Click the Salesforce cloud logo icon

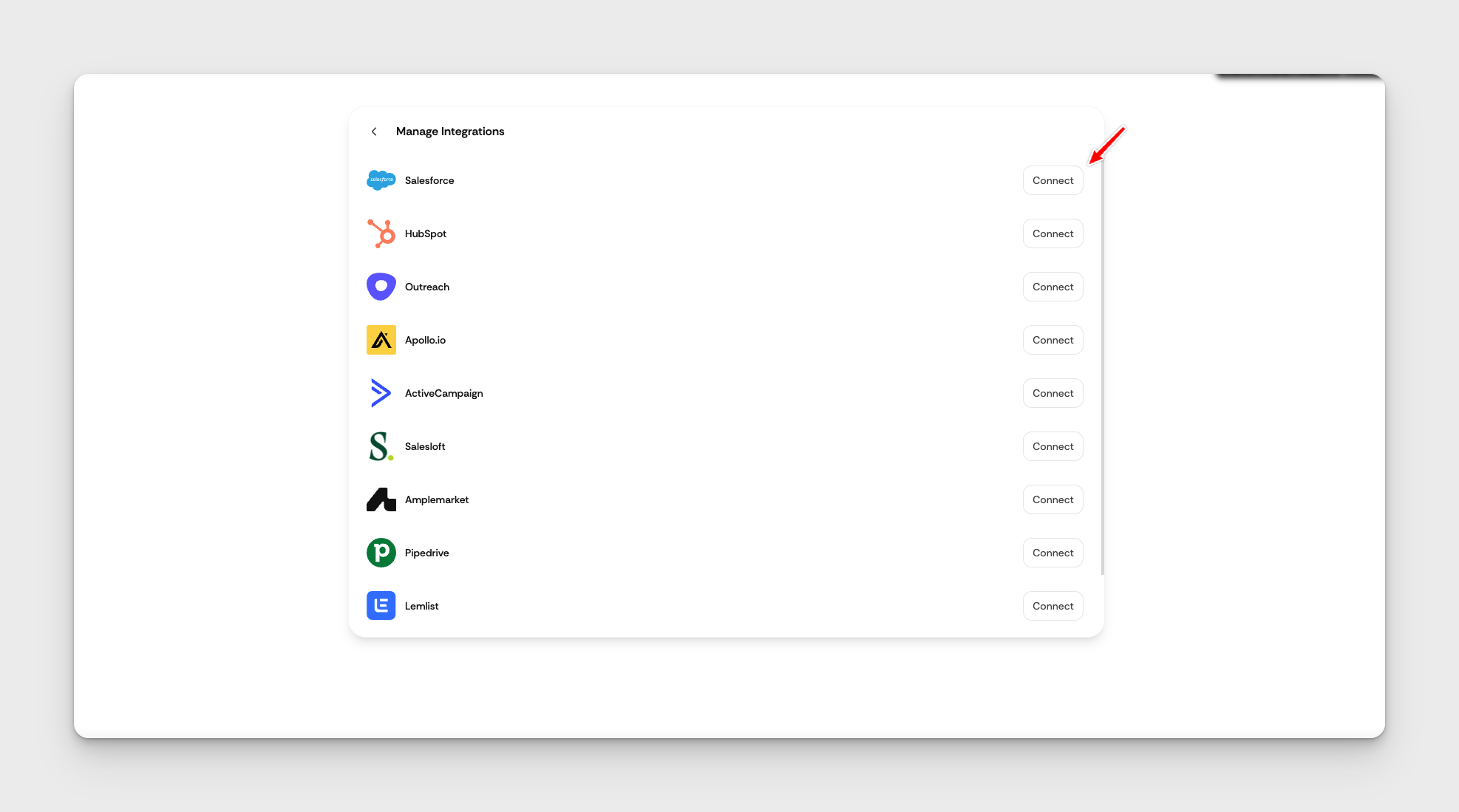(381, 180)
